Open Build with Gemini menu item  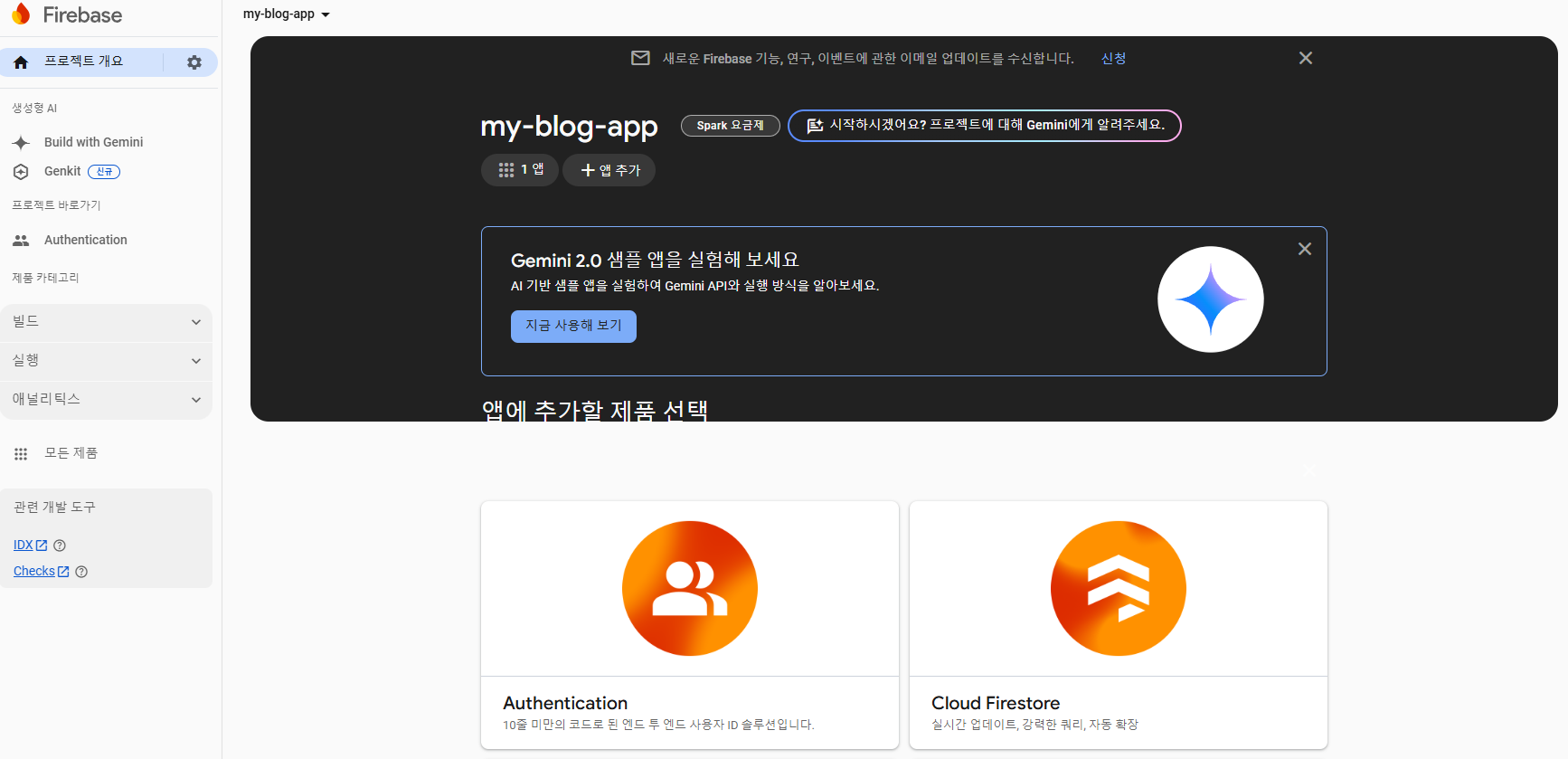[x=94, y=143]
